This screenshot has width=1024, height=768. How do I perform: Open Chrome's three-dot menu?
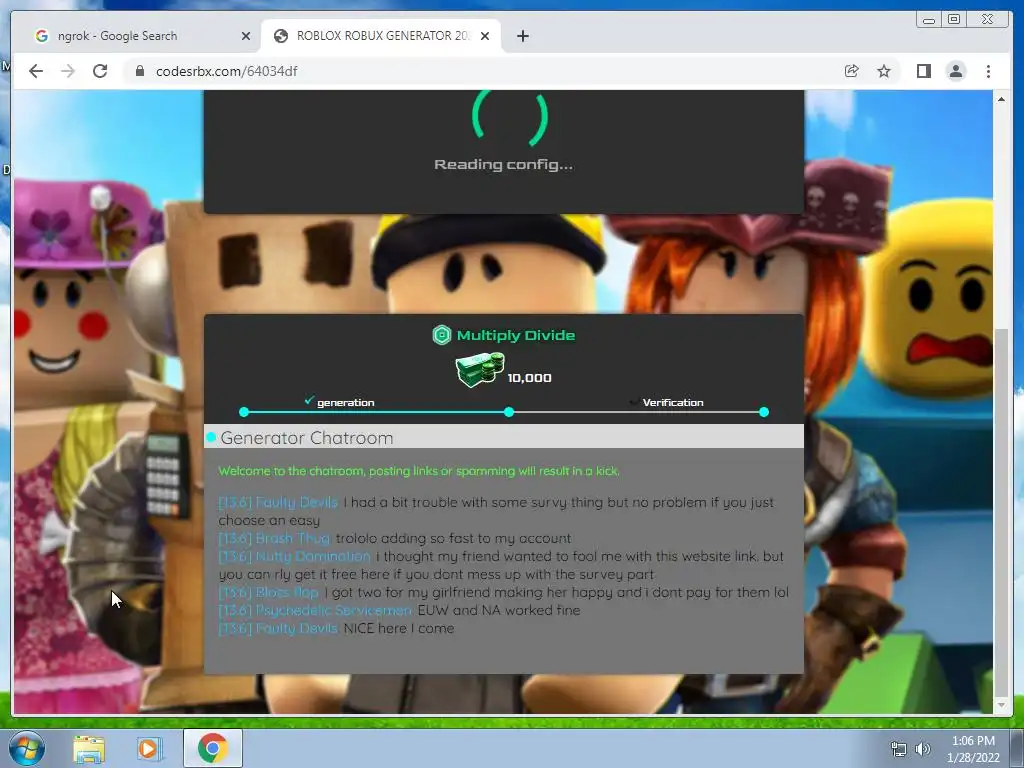(988, 71)
